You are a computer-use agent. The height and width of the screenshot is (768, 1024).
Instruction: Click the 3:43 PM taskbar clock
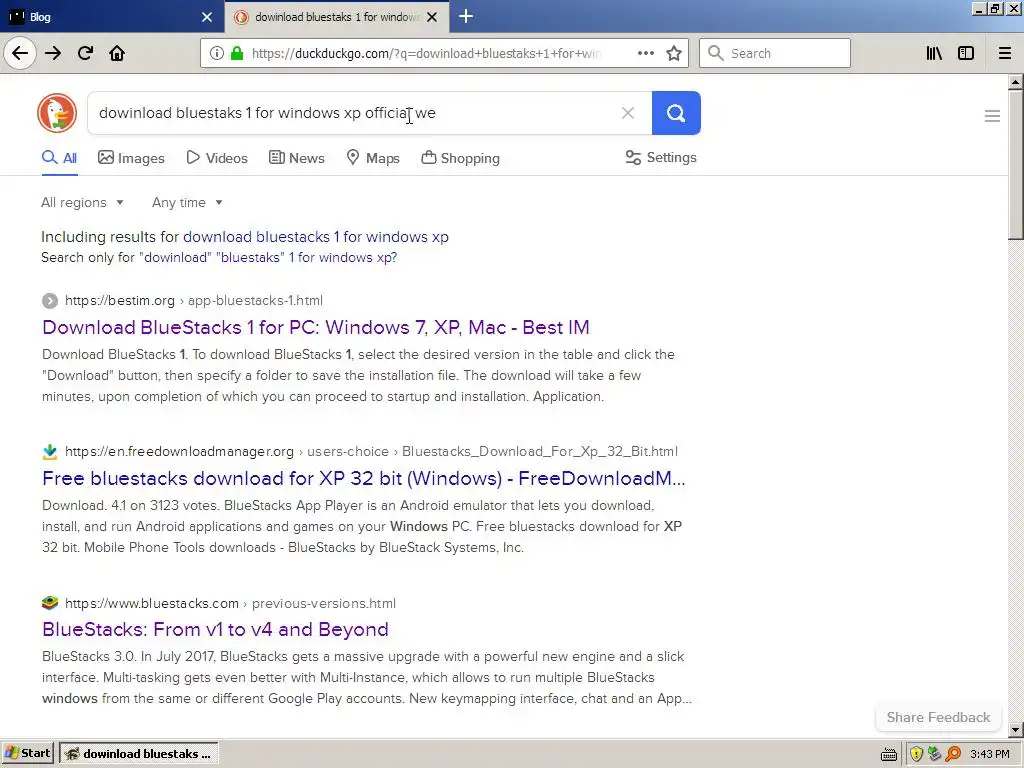(x=990, y=754)
